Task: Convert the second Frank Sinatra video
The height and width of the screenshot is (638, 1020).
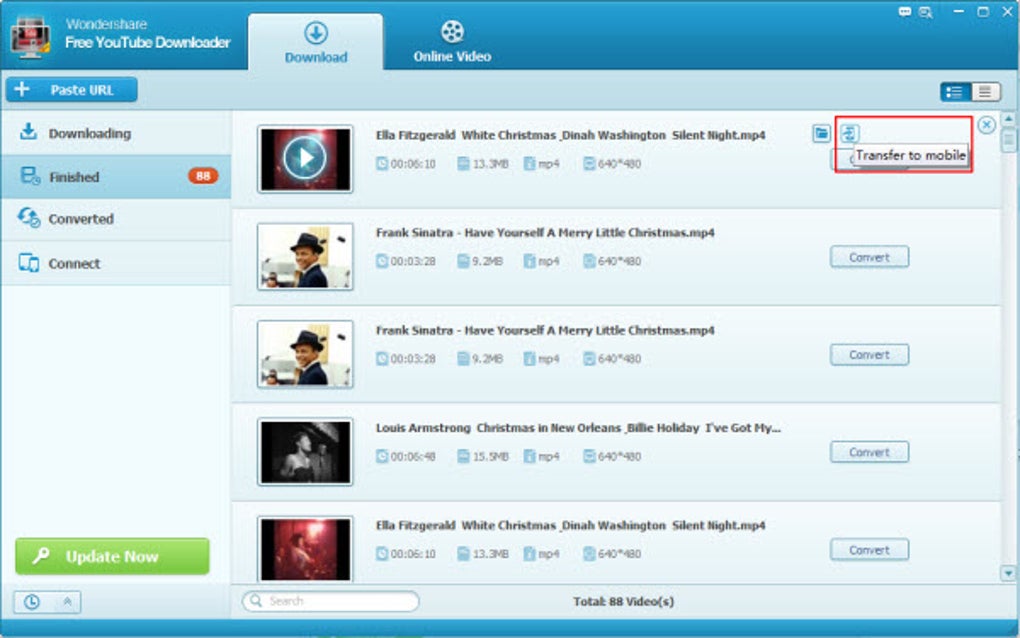Action: 869,354
